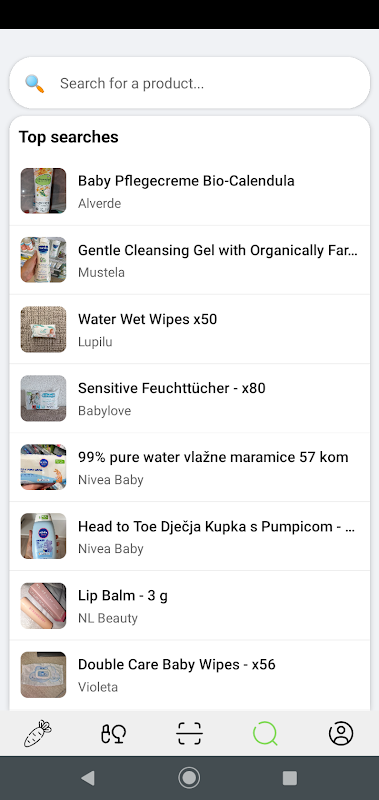This screenshot has width=379, height=800.
Task: Tap Android home circle button
Action: click(x=189, y=778)
